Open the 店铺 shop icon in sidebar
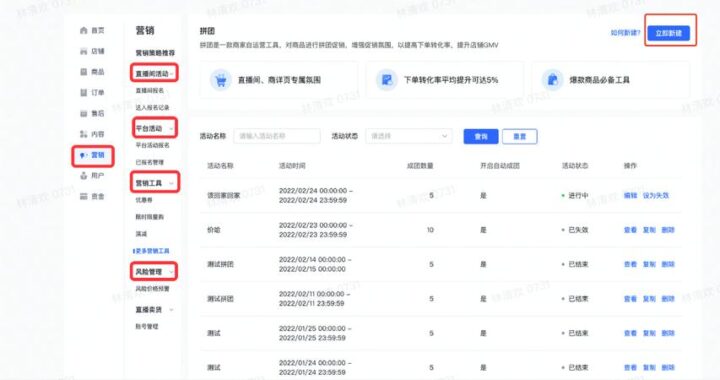Image resolution: width=720 pixels, height=380 pixels. point(84,51)
